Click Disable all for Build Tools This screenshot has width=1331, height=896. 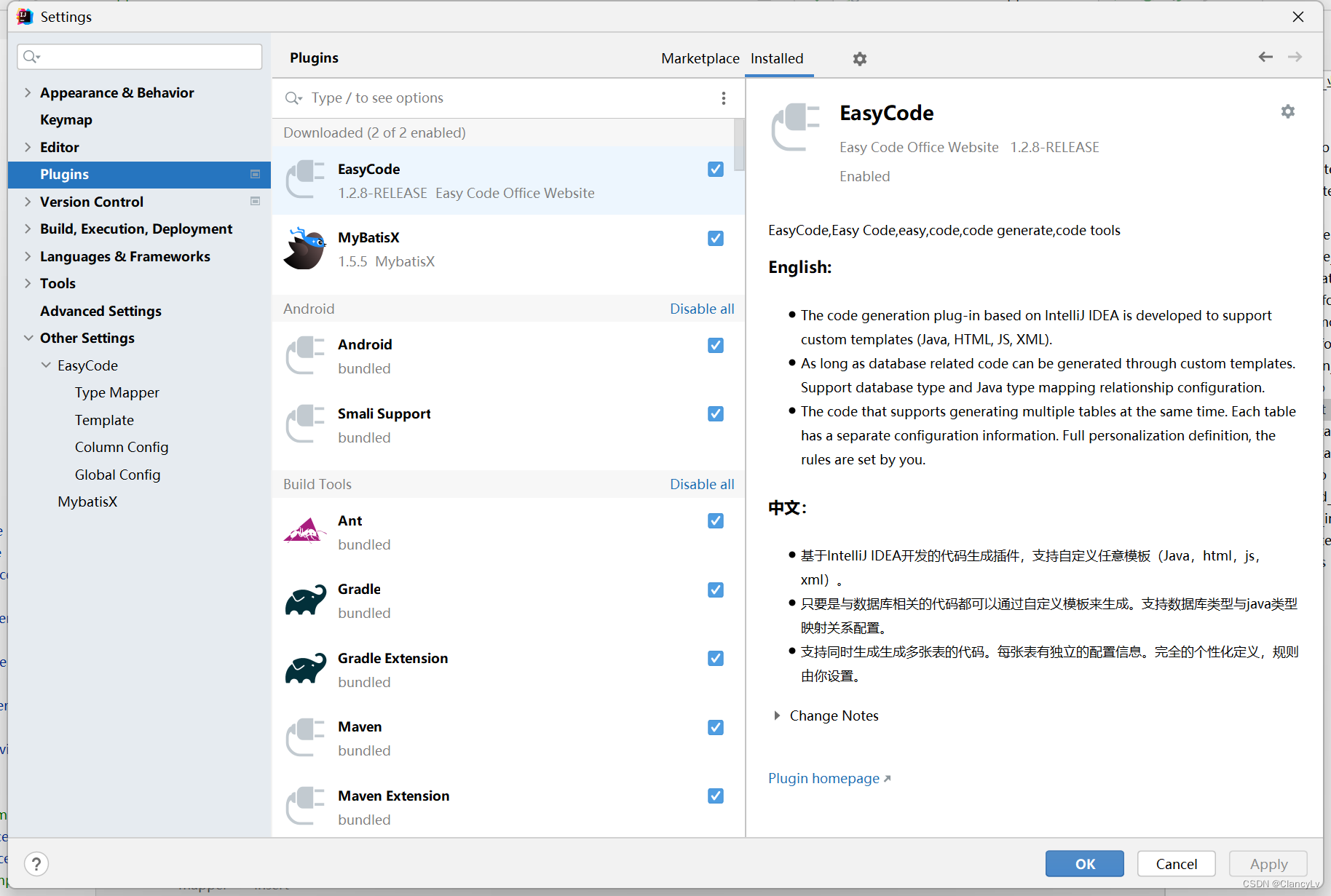point(702,484)
